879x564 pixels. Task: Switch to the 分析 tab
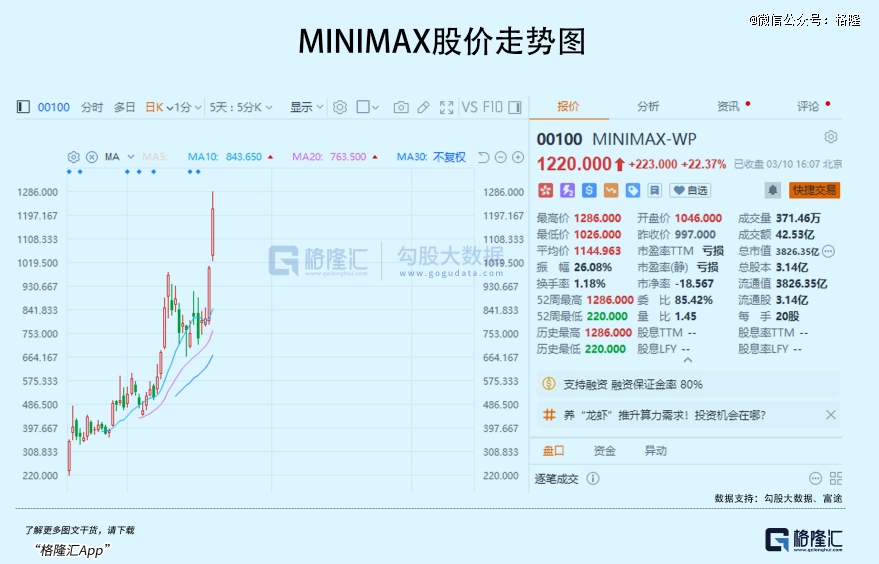pos(648,107)
